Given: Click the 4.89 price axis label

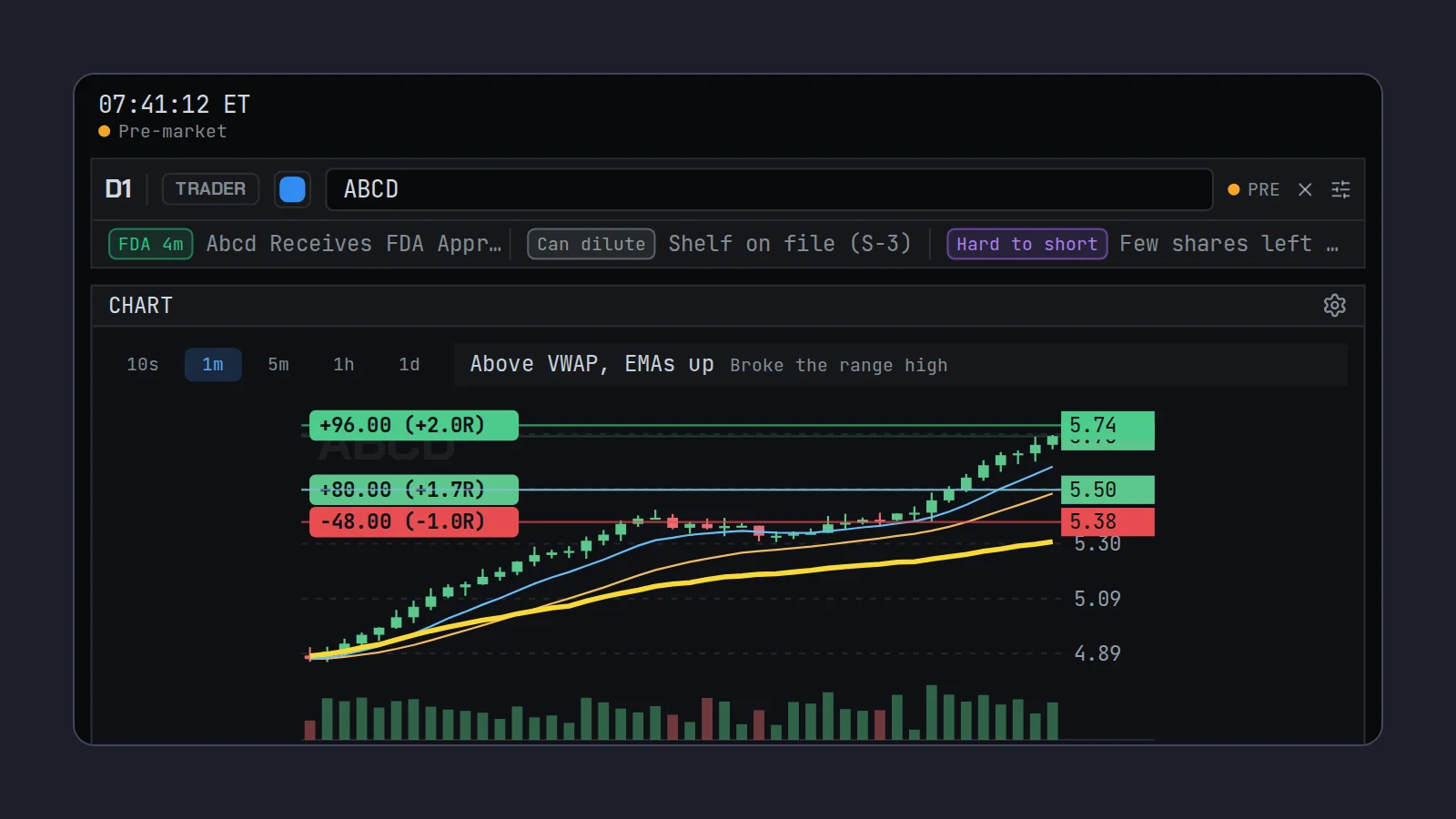Looking at the screenshot, I should tap(1097, 653).
